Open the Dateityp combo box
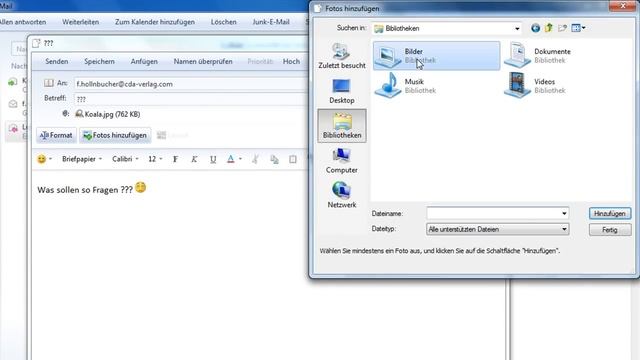The image size is (640, 360). tap(498, 229)
